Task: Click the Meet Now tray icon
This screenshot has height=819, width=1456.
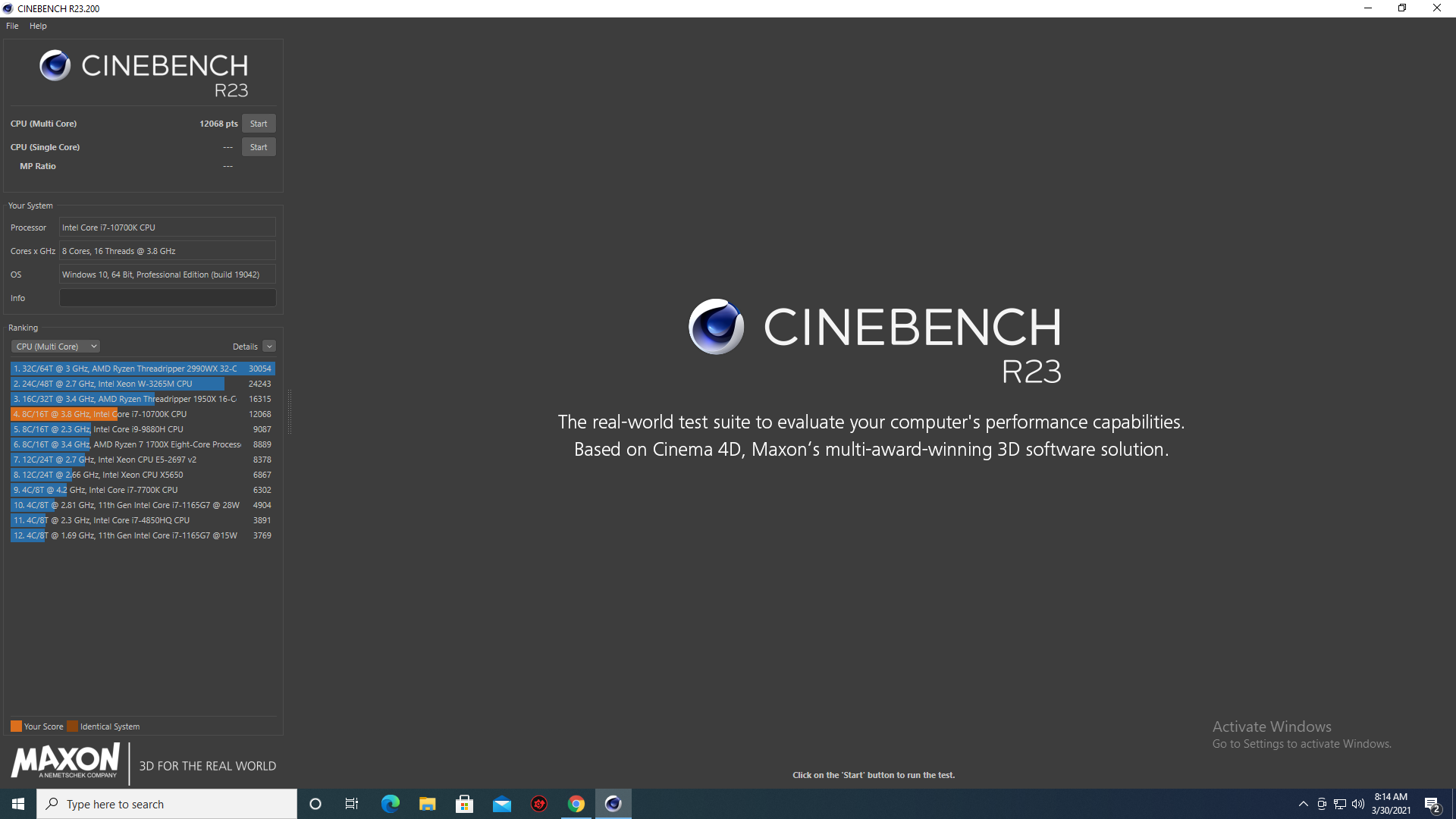Action: [1322, 804]
